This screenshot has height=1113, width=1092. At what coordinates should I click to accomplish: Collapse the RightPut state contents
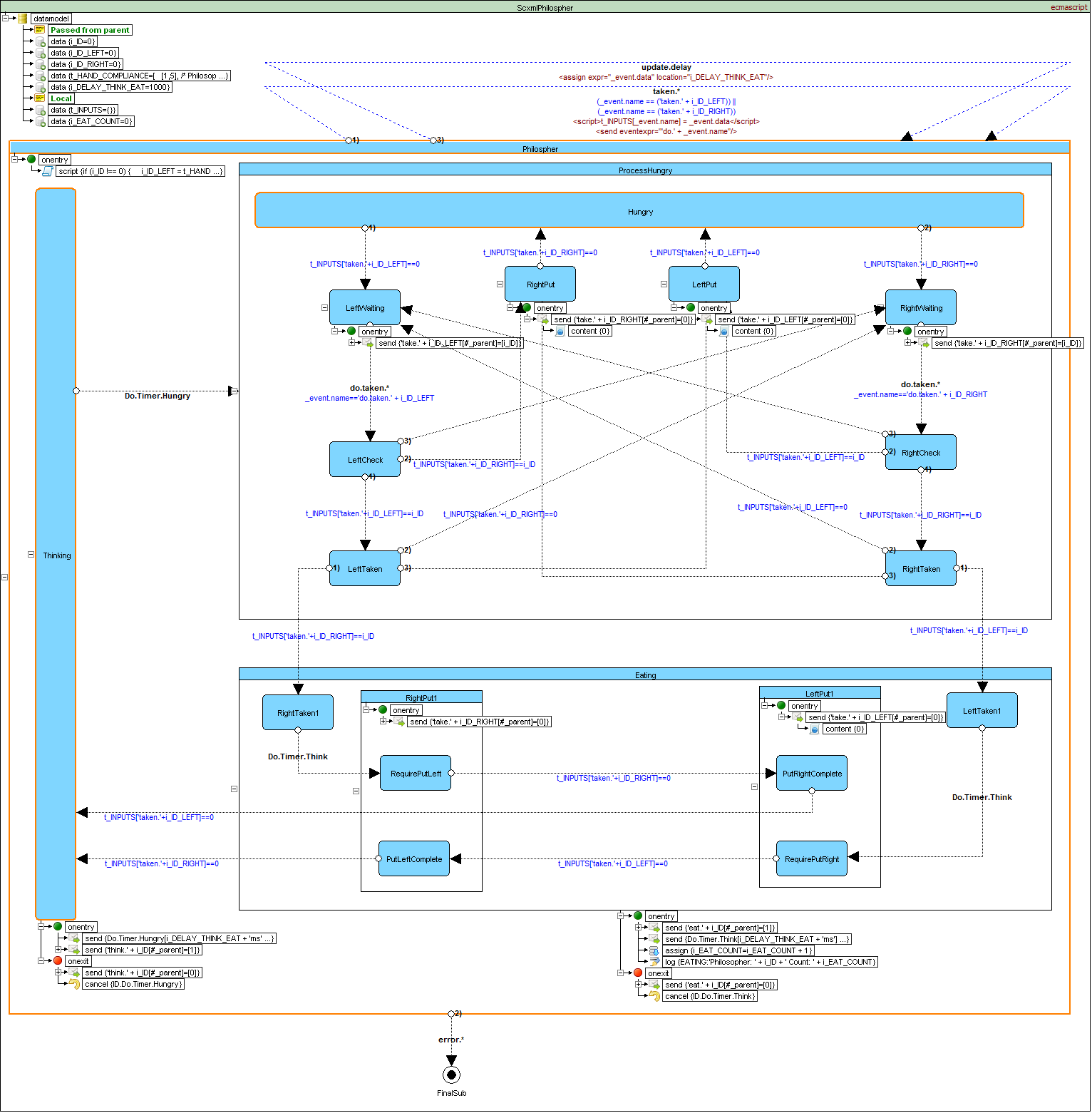pos(500,284)
